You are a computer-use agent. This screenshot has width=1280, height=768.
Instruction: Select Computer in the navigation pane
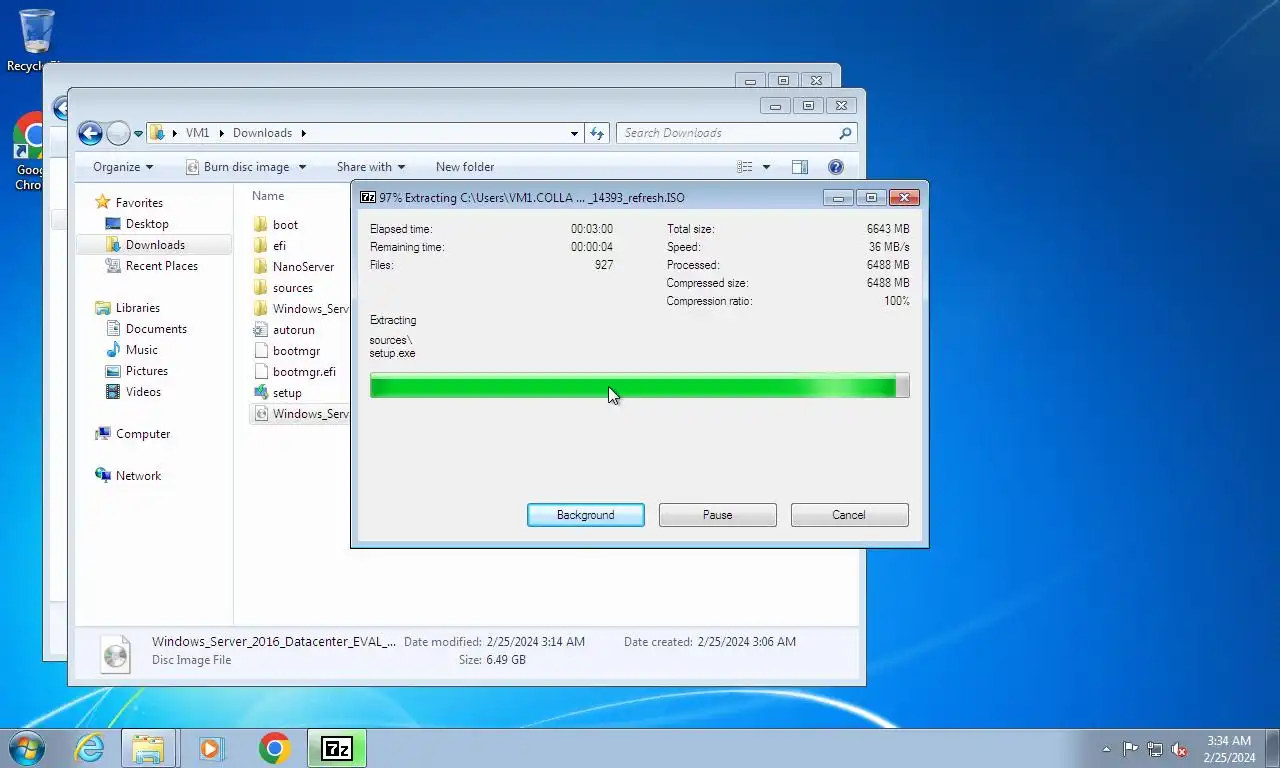[x=132, y=434]
